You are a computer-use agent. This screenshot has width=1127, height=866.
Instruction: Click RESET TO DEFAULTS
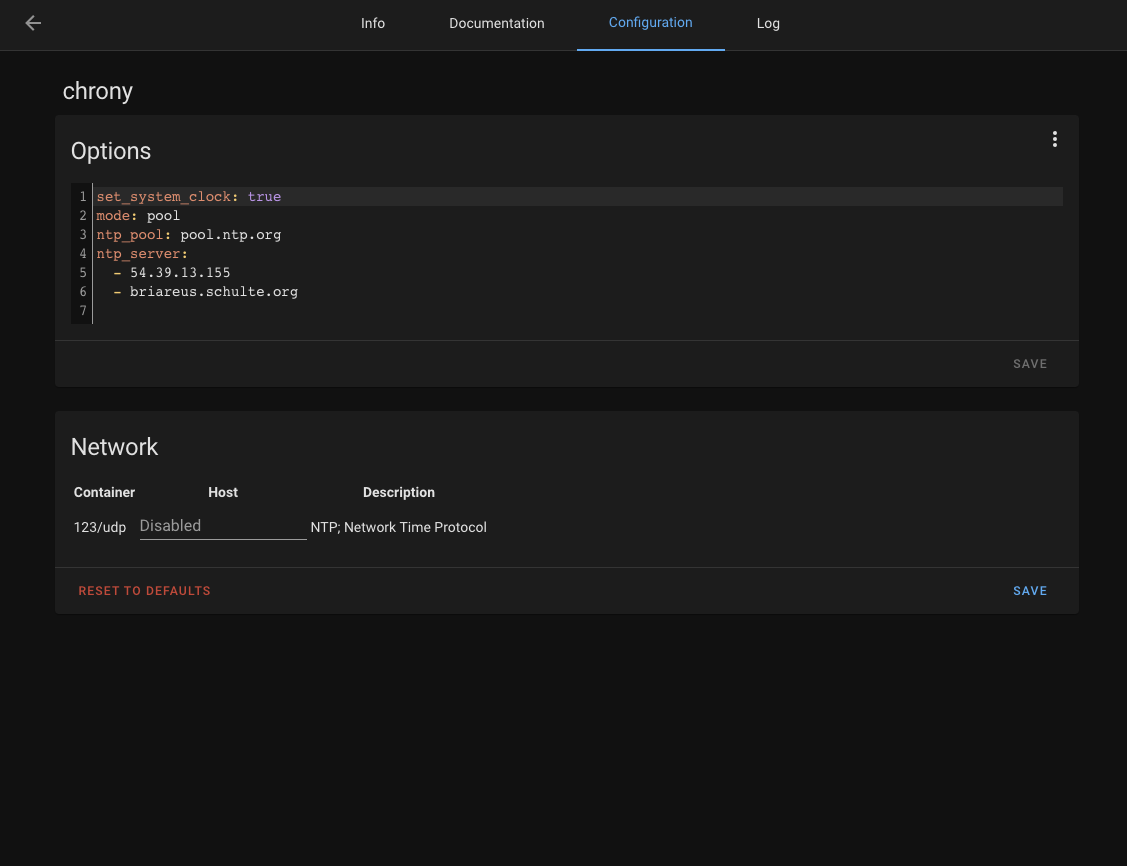(x=144, y=591)
